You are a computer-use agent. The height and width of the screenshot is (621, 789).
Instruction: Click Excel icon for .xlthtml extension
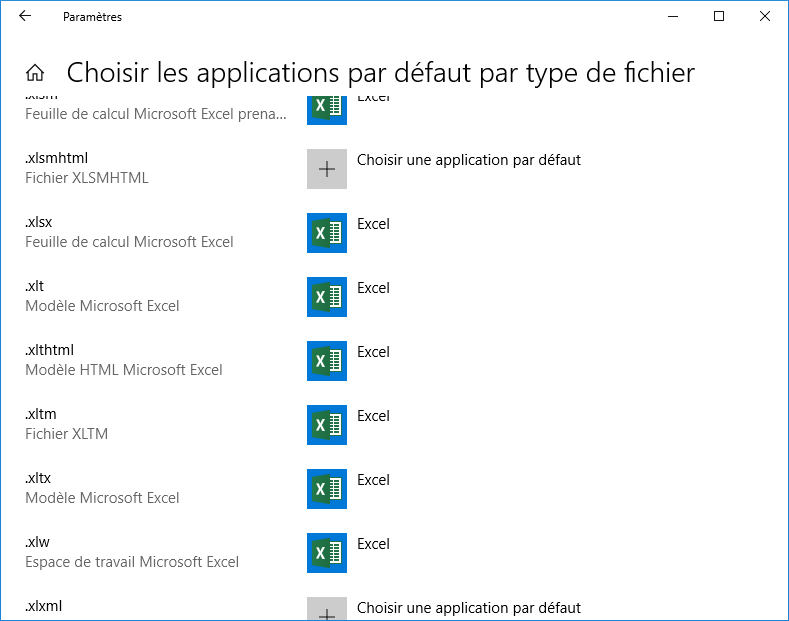click(327, 361)
